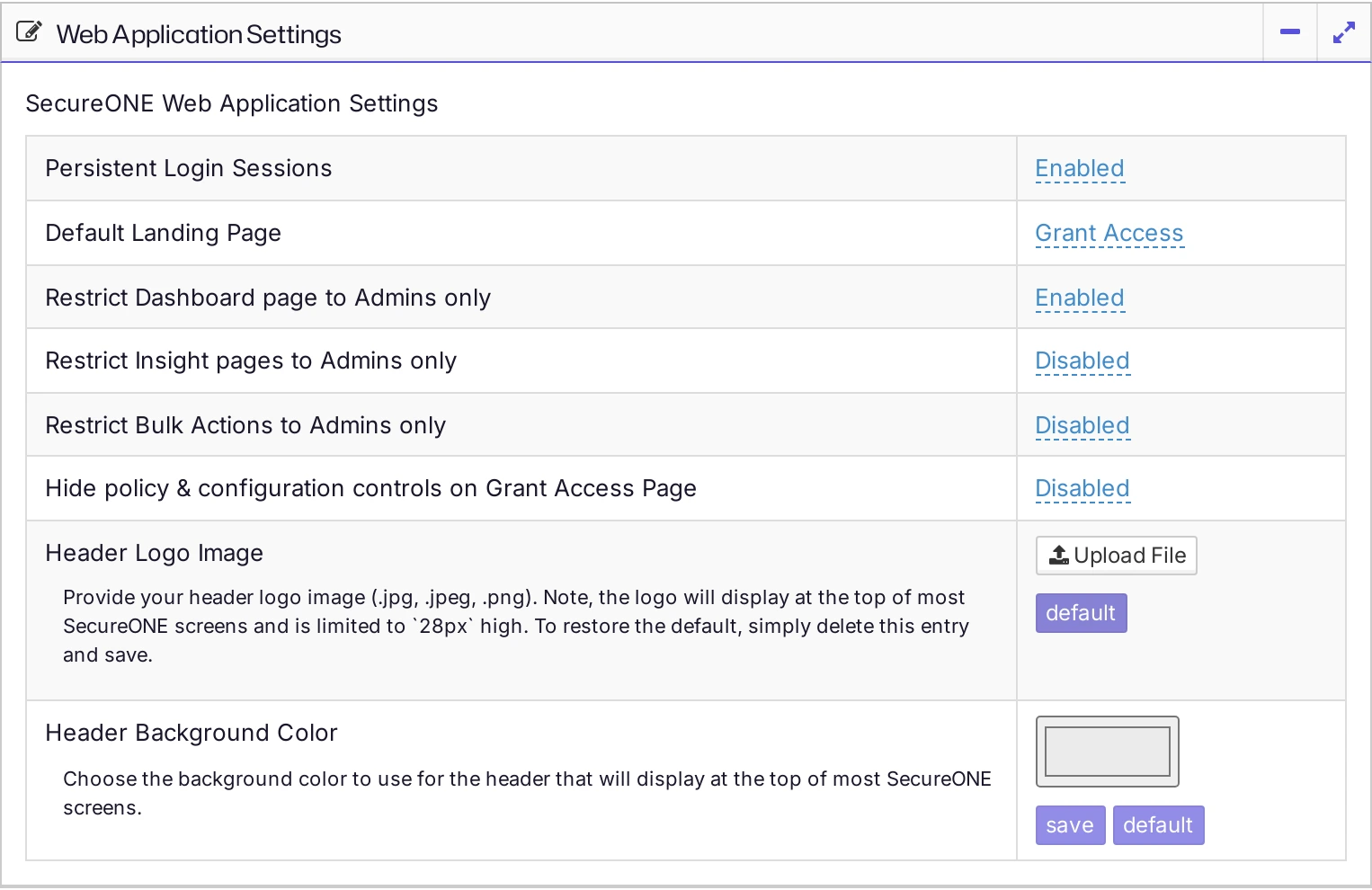
Task: Click the header logo image description text
Action: click(516, 627)
